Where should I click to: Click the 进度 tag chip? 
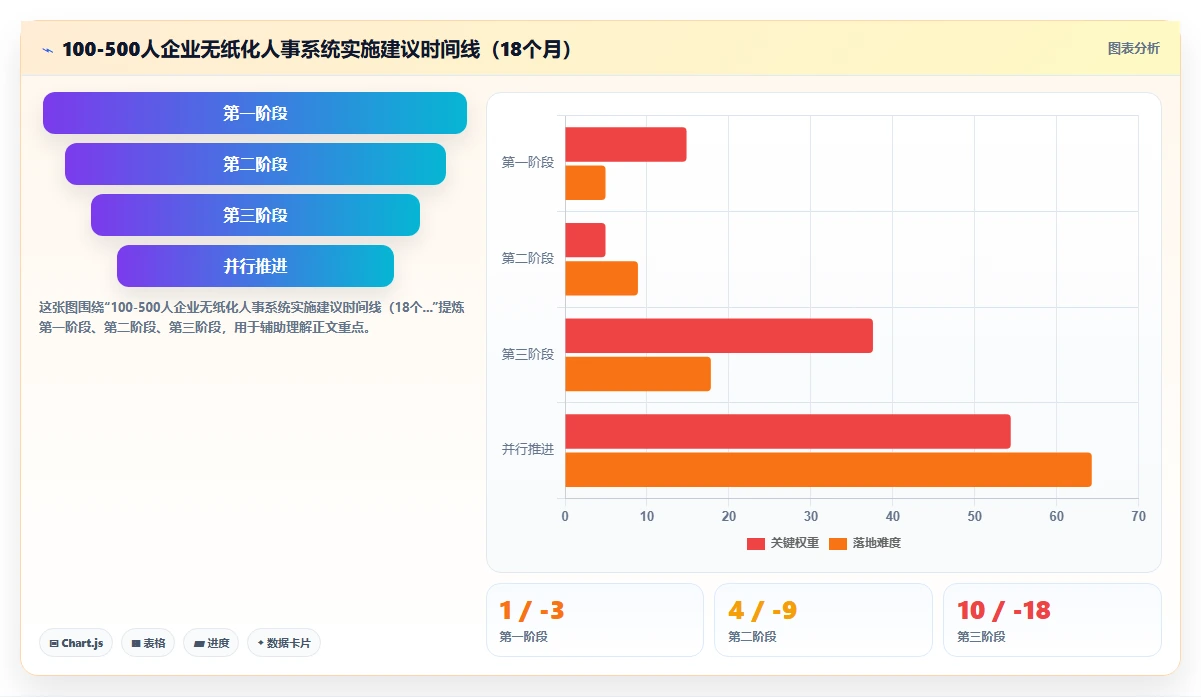tap(211, 643)
